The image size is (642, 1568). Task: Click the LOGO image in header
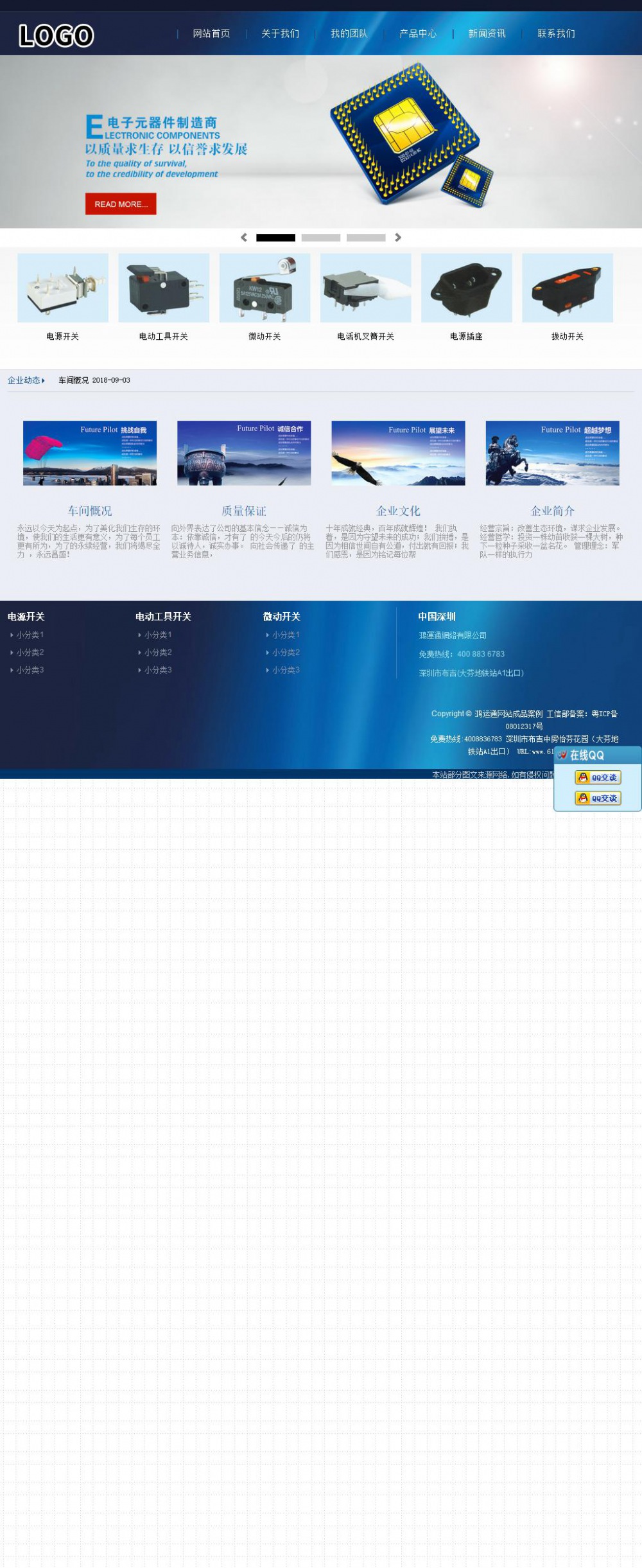56,35
